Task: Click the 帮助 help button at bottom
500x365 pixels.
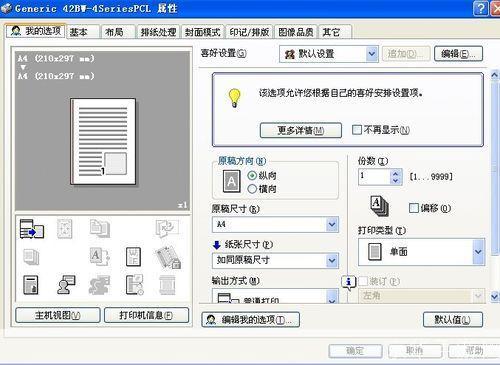Action: pos(475,351)
